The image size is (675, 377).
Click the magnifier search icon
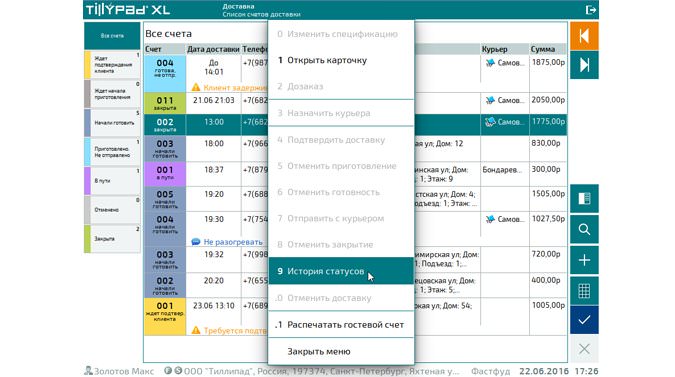(x=584, y=229)
